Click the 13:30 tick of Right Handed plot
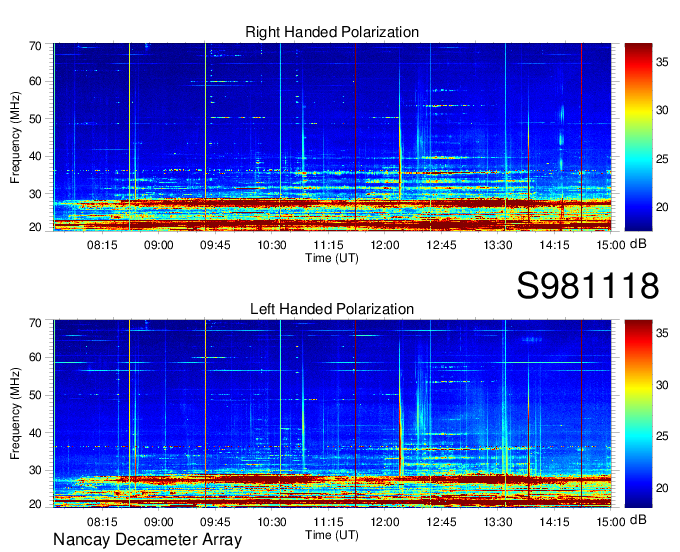 [498, 245]
